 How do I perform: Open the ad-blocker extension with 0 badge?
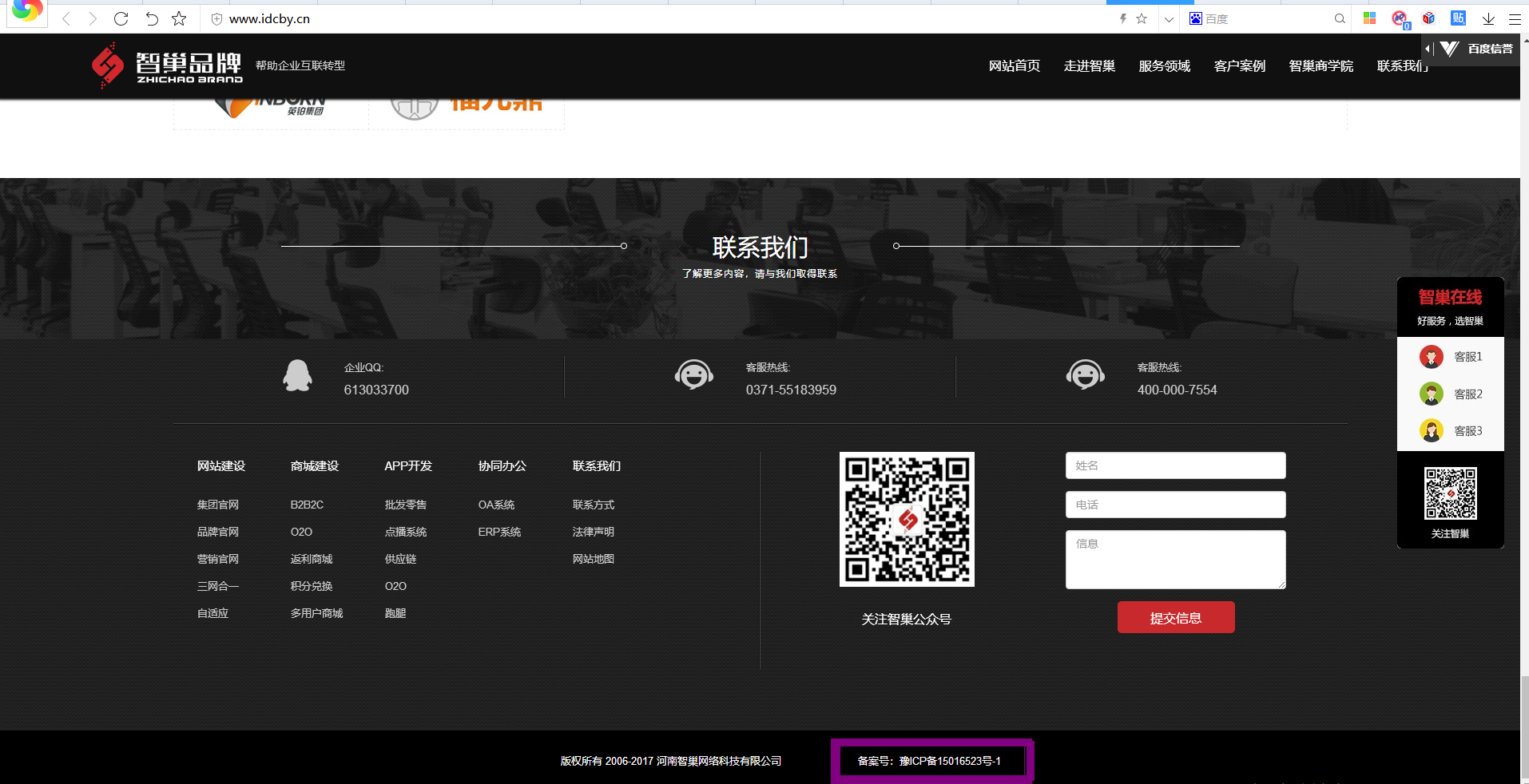(x=1400, y=19)
